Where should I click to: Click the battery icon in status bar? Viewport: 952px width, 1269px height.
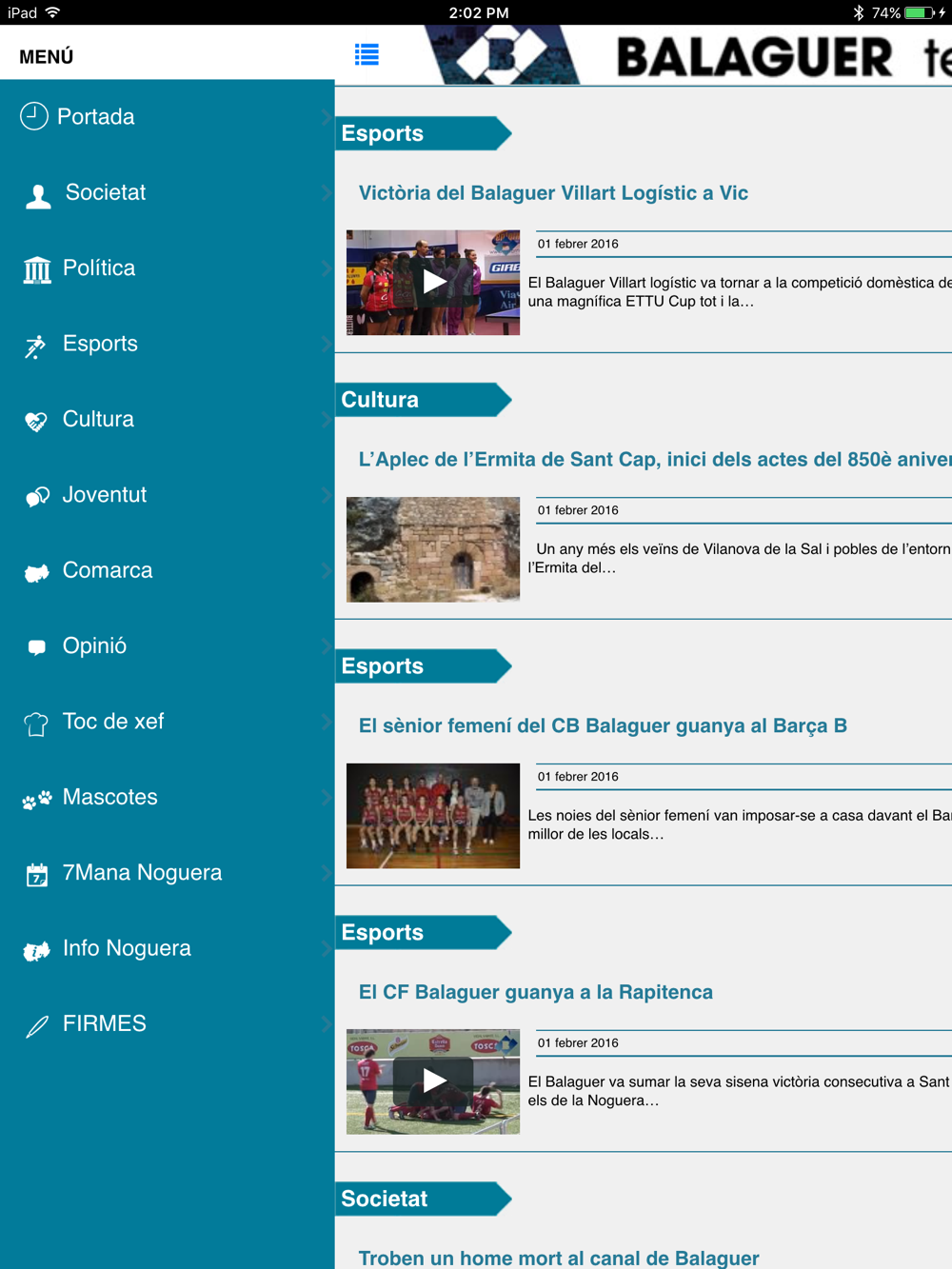pos(920,12)
